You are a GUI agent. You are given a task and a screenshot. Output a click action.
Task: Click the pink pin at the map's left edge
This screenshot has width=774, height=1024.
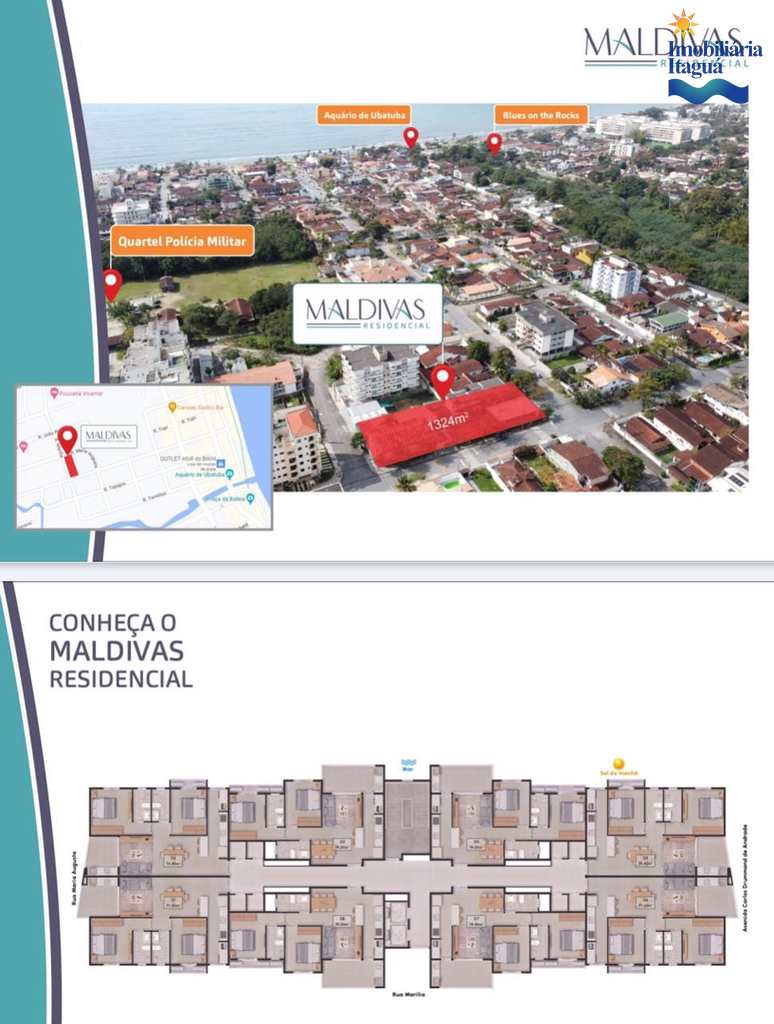24,447
